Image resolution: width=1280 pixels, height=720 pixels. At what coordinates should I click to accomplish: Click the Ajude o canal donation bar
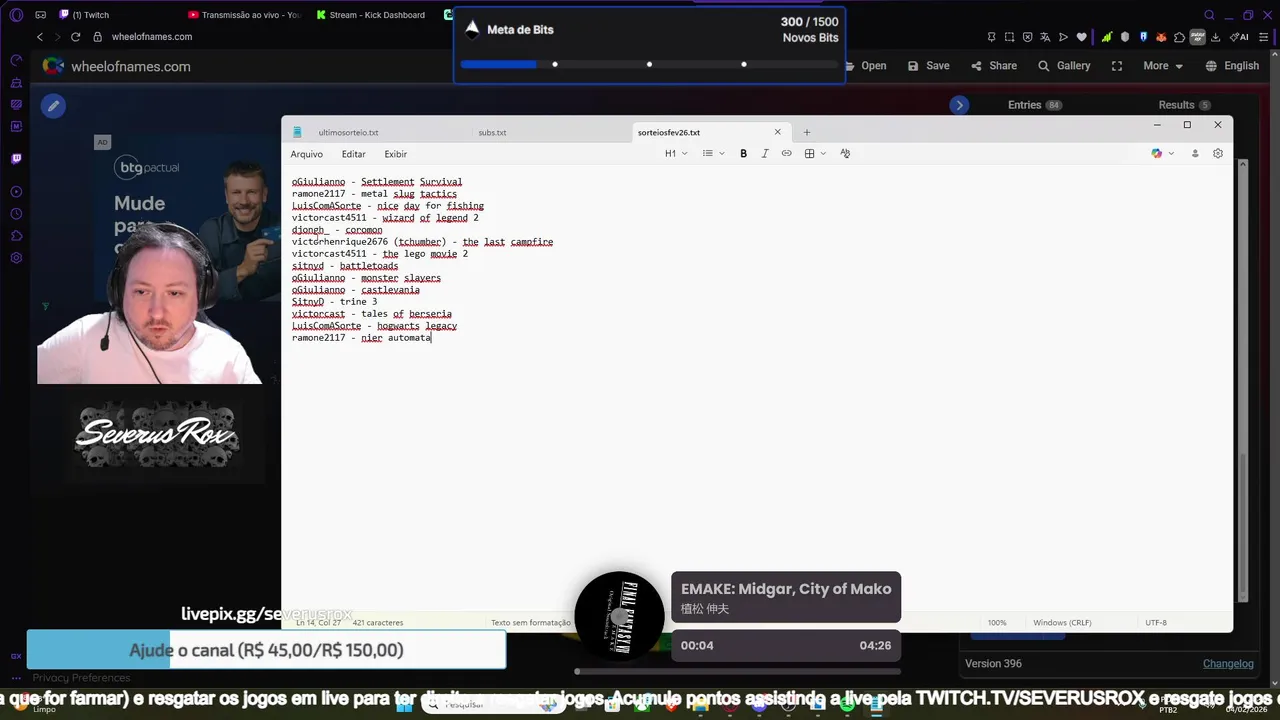point(266,650)
